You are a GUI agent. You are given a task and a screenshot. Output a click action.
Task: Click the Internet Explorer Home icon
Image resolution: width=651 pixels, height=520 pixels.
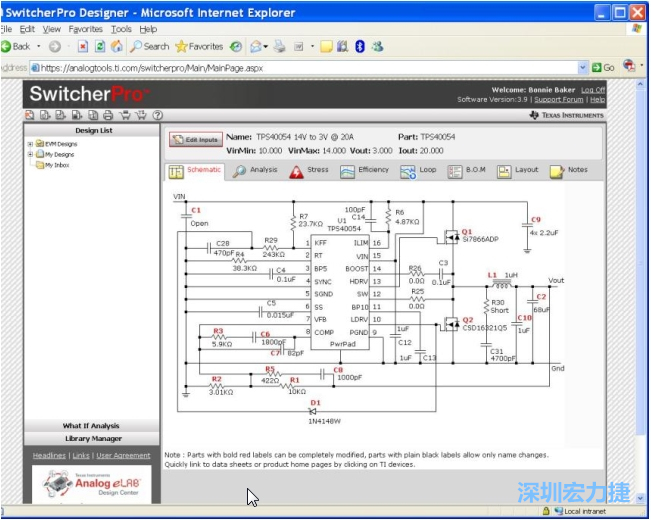coord(117,46)
